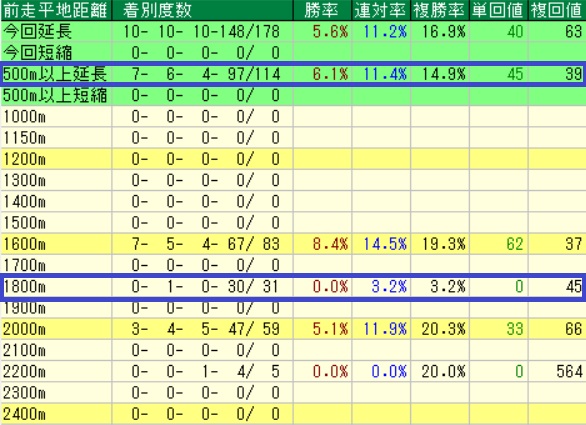The height and width of the screenshot is (425, 586).
Task: Select the 2100m row label
Action: coord(24,351)
